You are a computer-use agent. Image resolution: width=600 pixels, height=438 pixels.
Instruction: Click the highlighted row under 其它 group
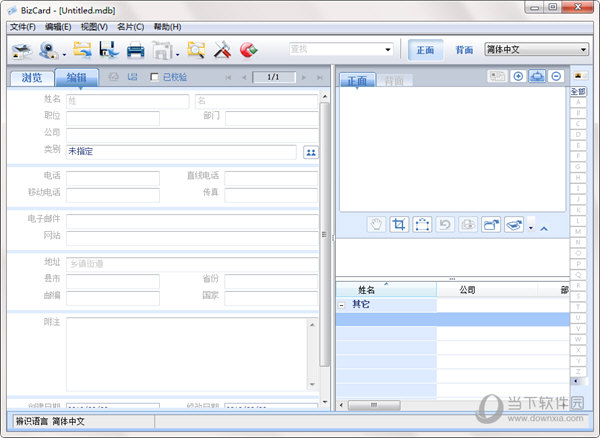[x=453, y=319]
